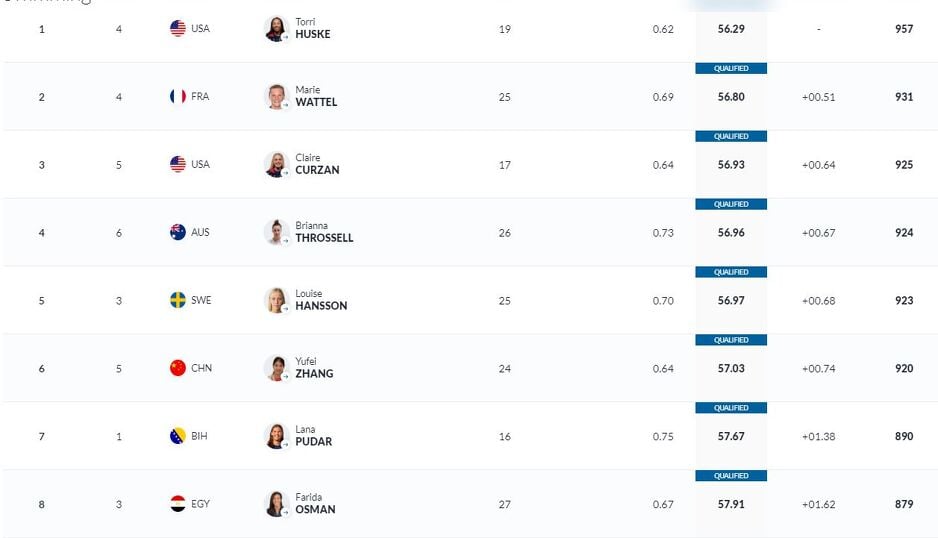The image size is (938, 538).
Task: Open Louise Hansson athlete profile link
Action: pyautogui.click(x=320, y=301)
